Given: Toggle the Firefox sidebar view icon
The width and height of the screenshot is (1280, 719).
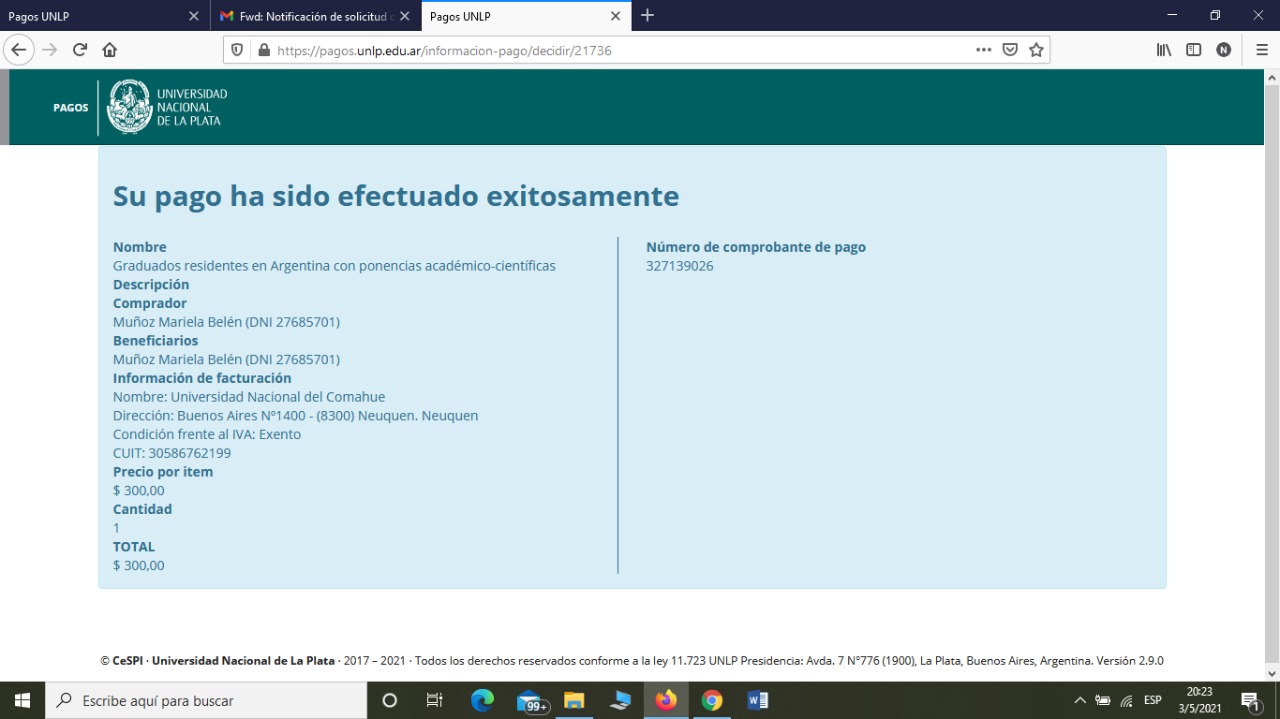Looking at the screenshot, I should point(1193,50).
